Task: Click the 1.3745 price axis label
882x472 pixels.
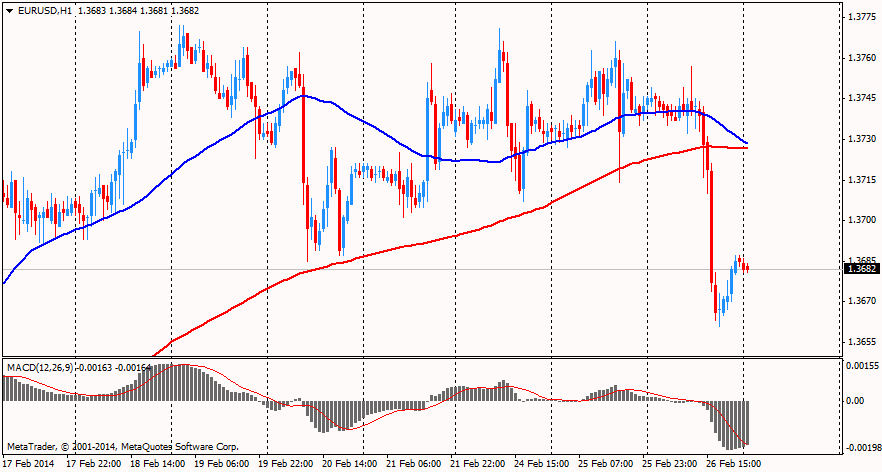Action: coord(863,98)
